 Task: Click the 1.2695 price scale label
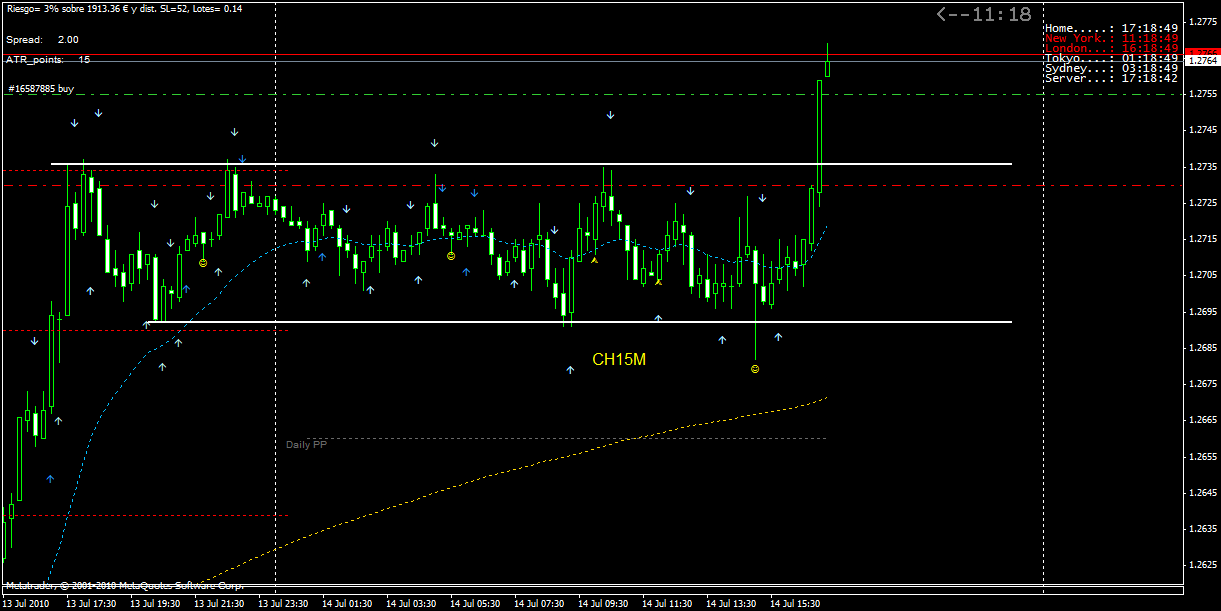[x=1201, y=312]
